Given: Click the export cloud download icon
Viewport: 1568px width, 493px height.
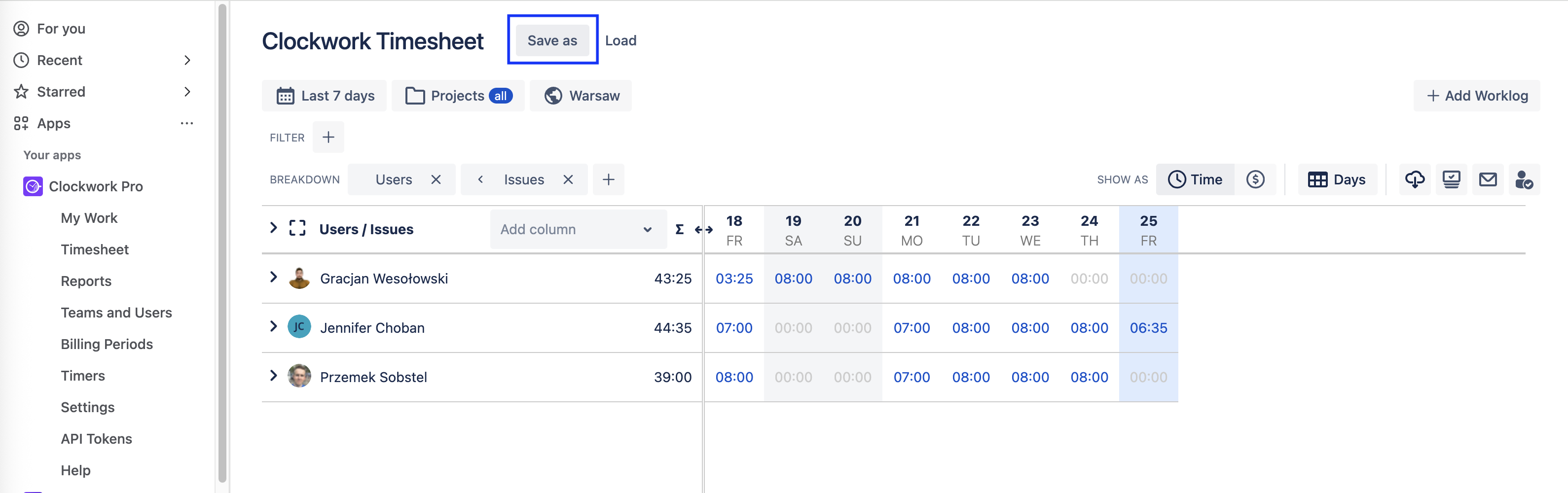Looking at the screenshot, I should click(1414, 179).
